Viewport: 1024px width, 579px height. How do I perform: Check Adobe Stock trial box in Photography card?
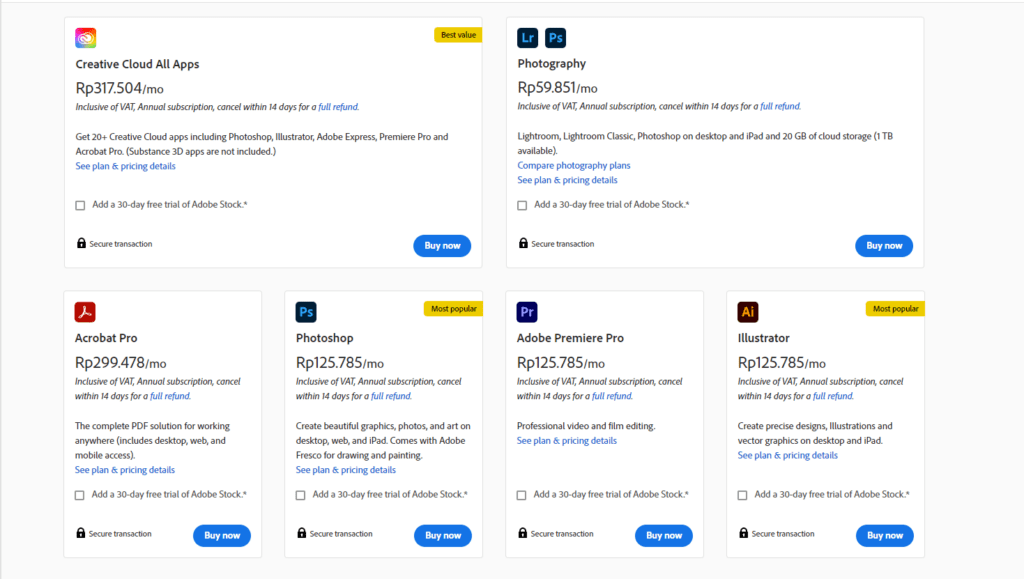point(522,205)
